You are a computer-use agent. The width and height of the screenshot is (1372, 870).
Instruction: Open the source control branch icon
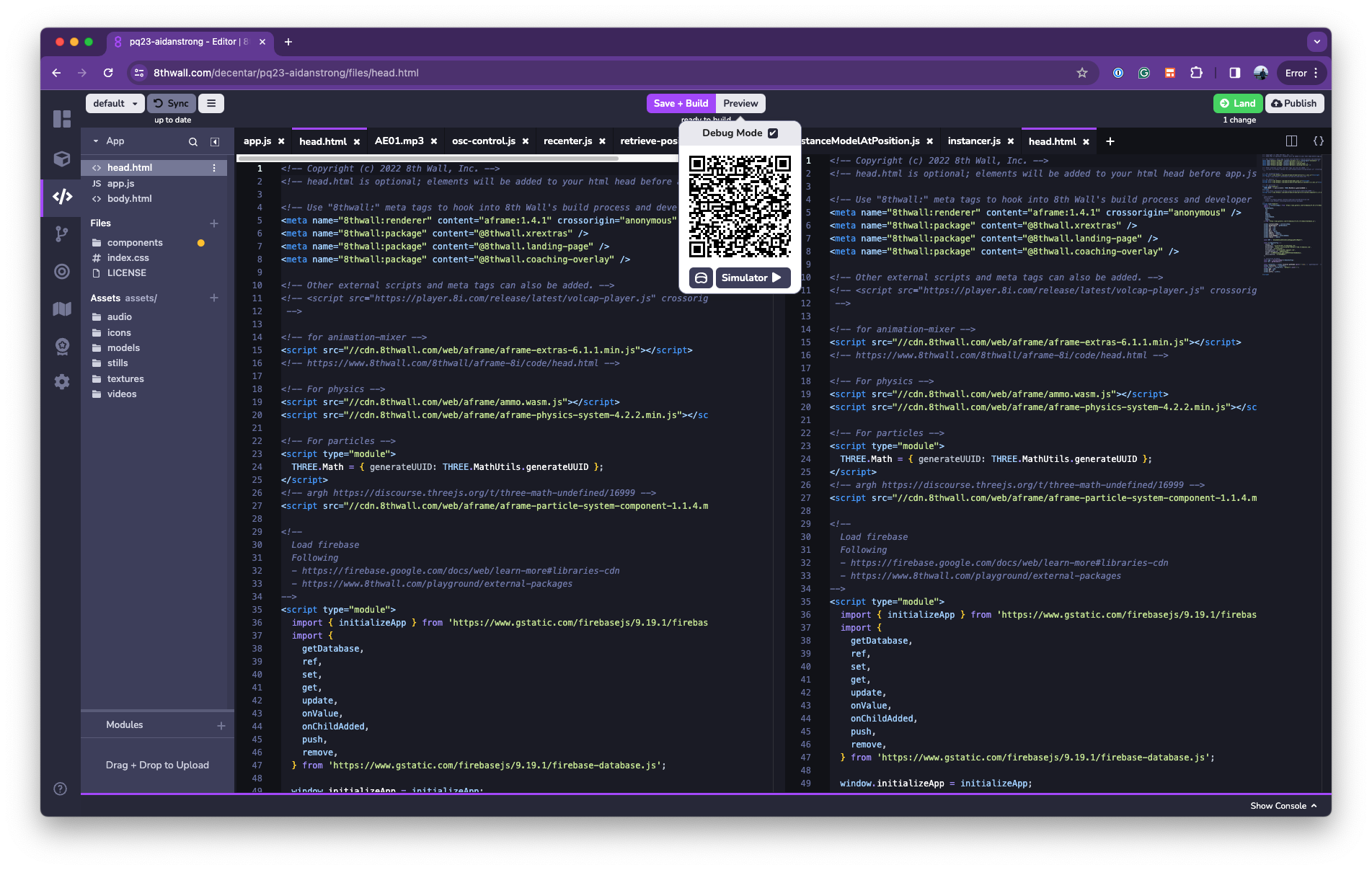(x=62, y=234)
